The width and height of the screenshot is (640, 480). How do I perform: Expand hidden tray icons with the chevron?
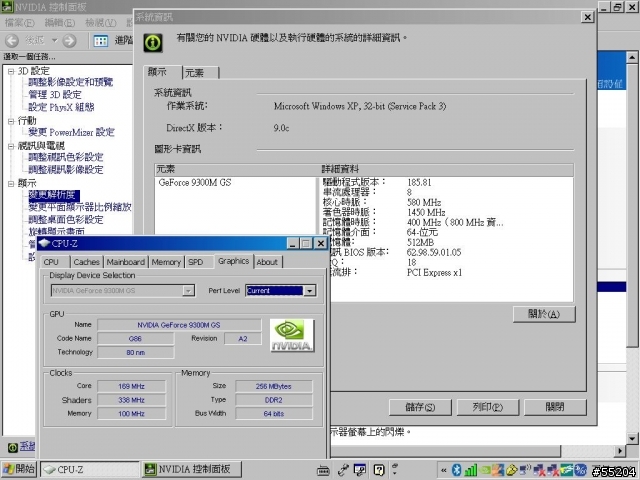(443, 470)
